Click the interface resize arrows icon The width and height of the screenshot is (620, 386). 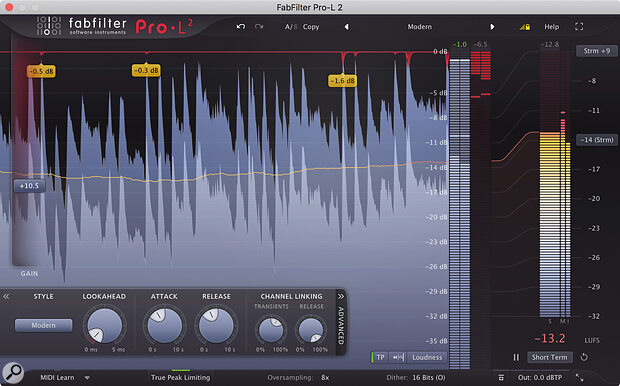pos(579,378)
